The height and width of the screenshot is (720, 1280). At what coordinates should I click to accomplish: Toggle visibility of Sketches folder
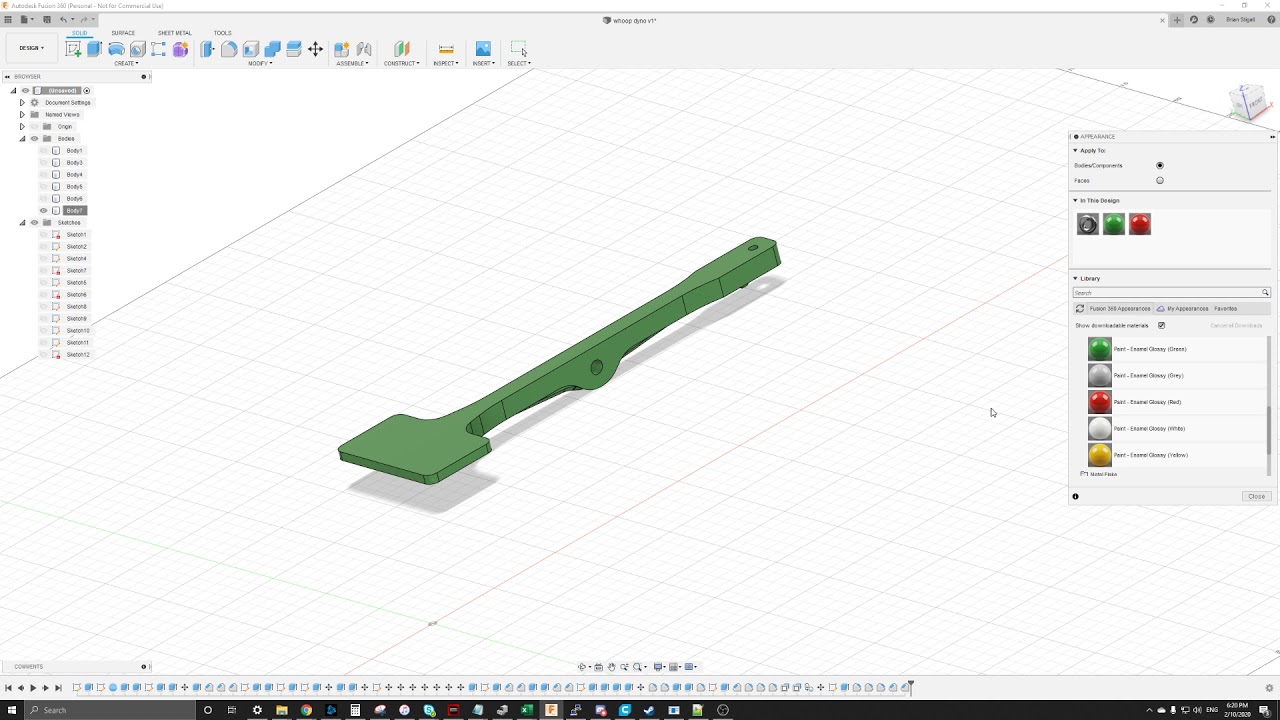34,223
